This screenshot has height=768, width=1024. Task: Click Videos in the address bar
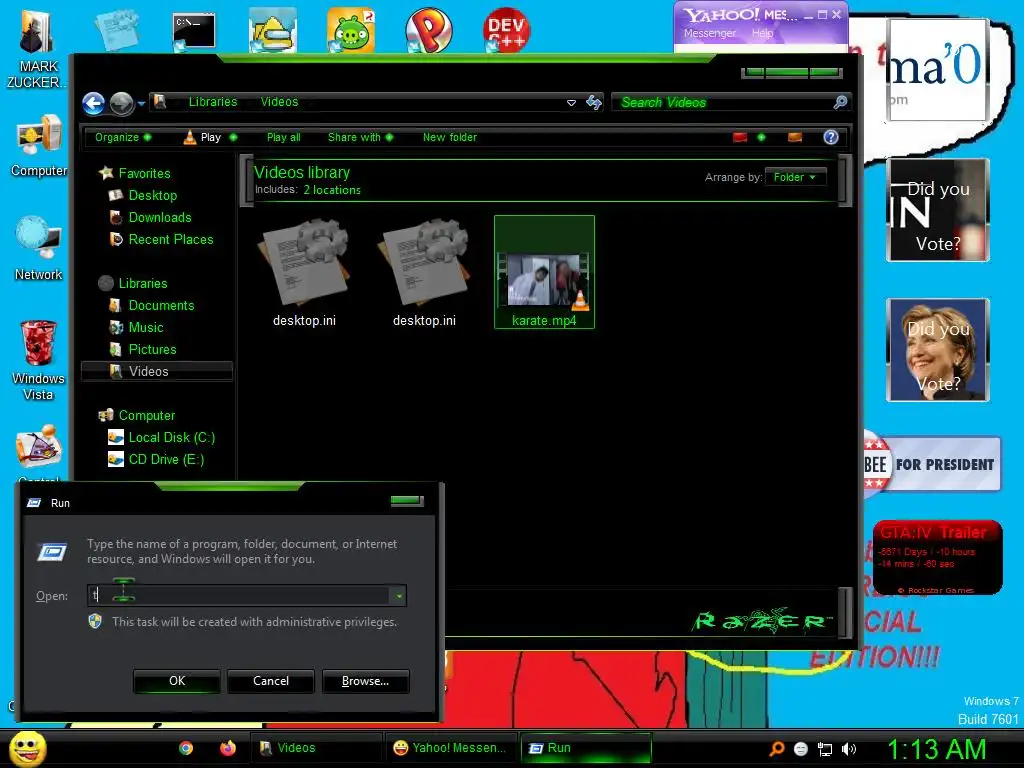coord(280,102)
